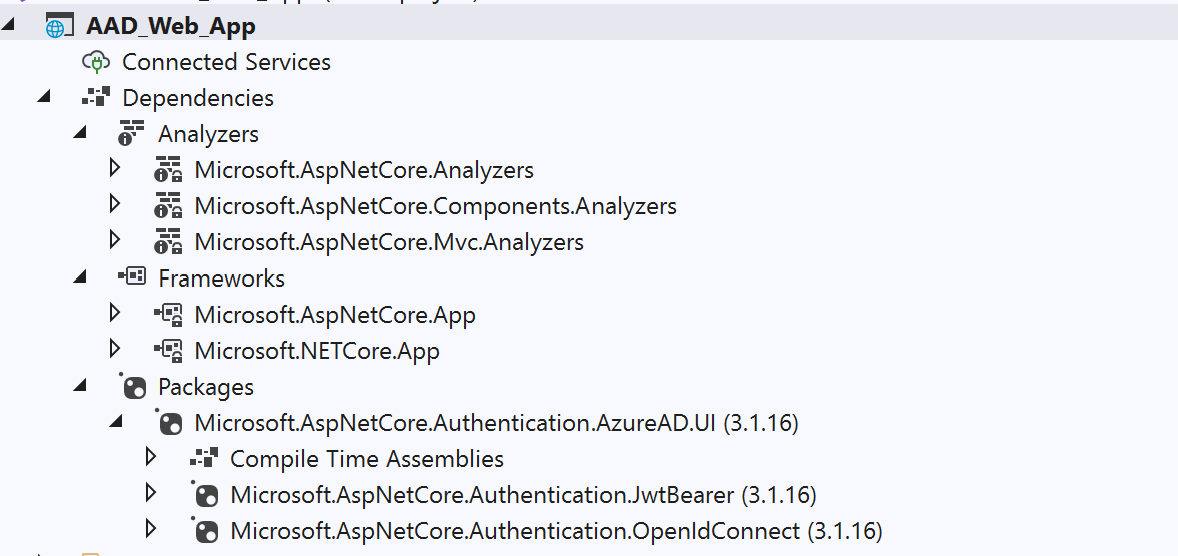1178x556 pixels.
Task: Click the Packages node icon
Action: [x=132, y=386]
